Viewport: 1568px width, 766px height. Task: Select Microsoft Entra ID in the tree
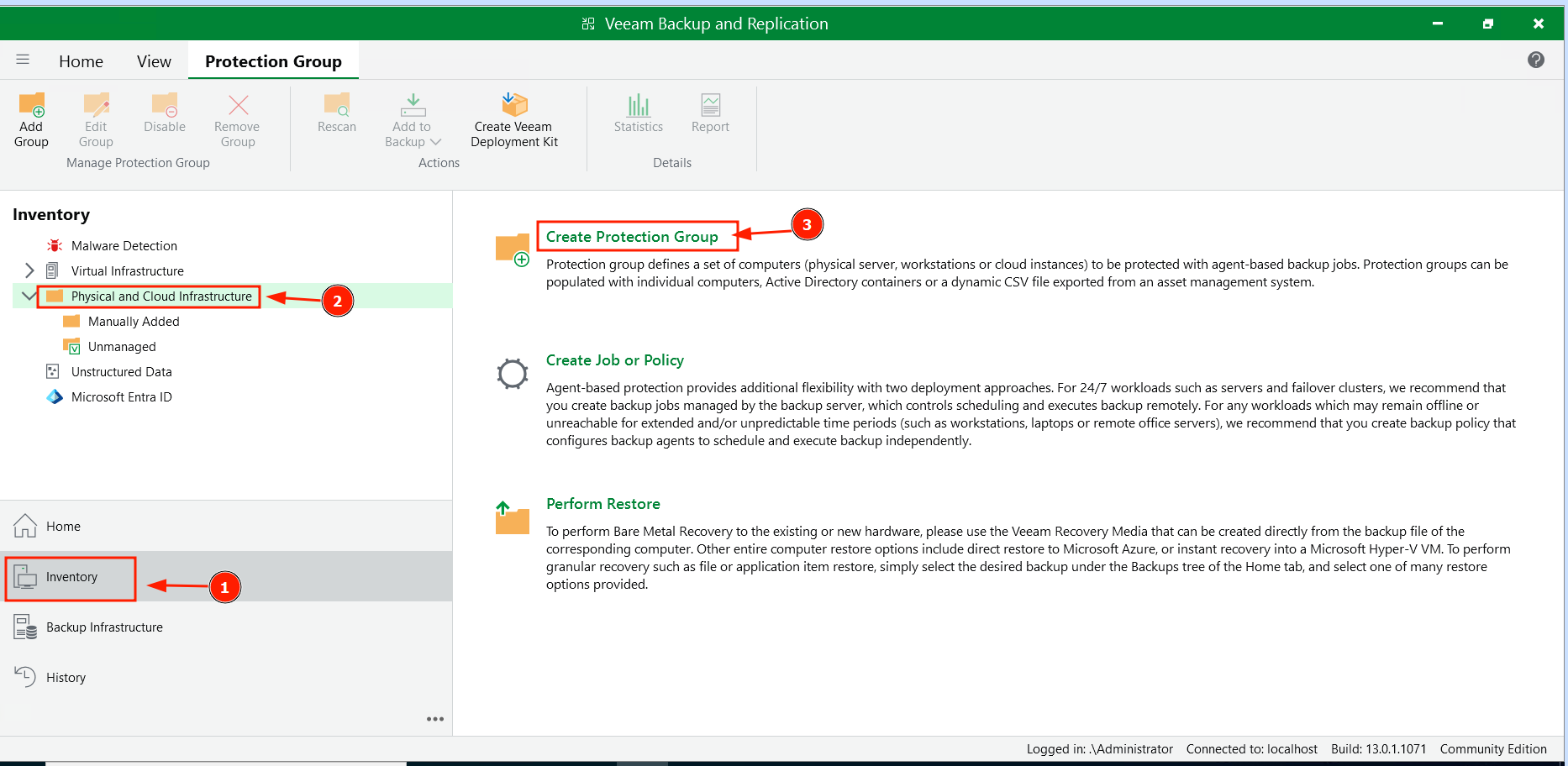click(122, 396)
